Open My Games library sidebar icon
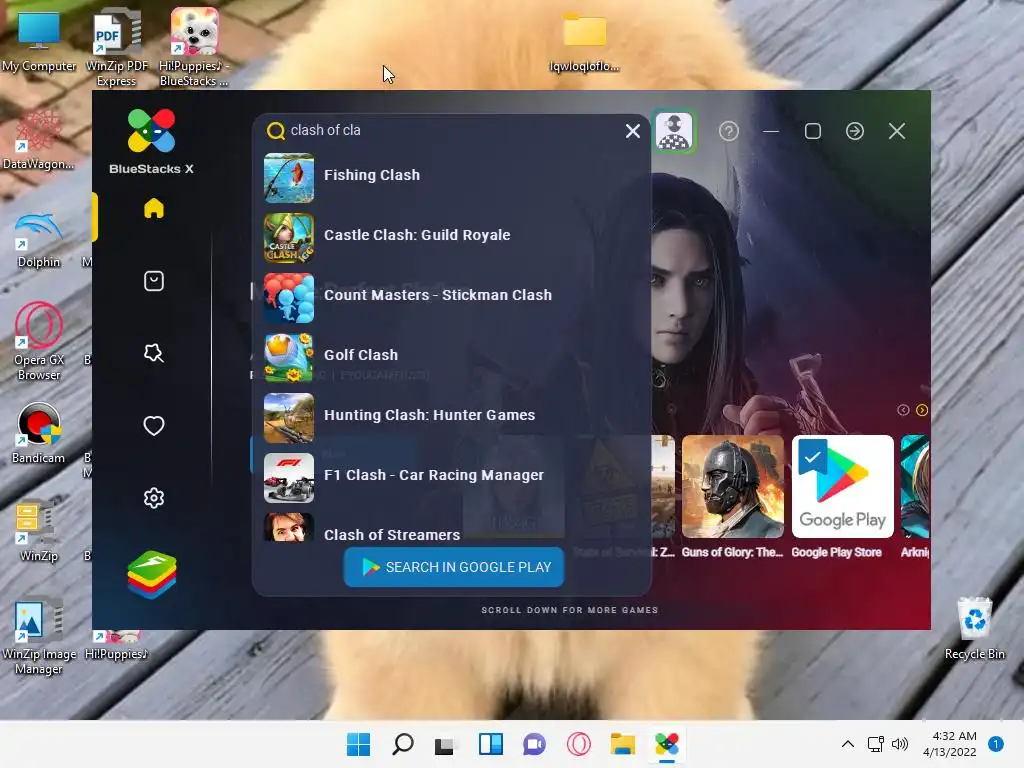The height and width of the screenshot is (768, 1024). point(153,281)
